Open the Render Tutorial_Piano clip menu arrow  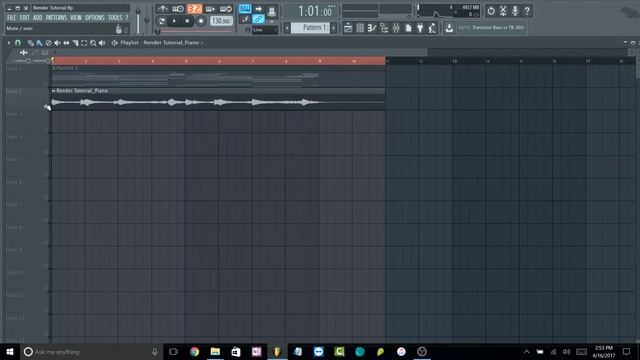(x=53, y=91)
